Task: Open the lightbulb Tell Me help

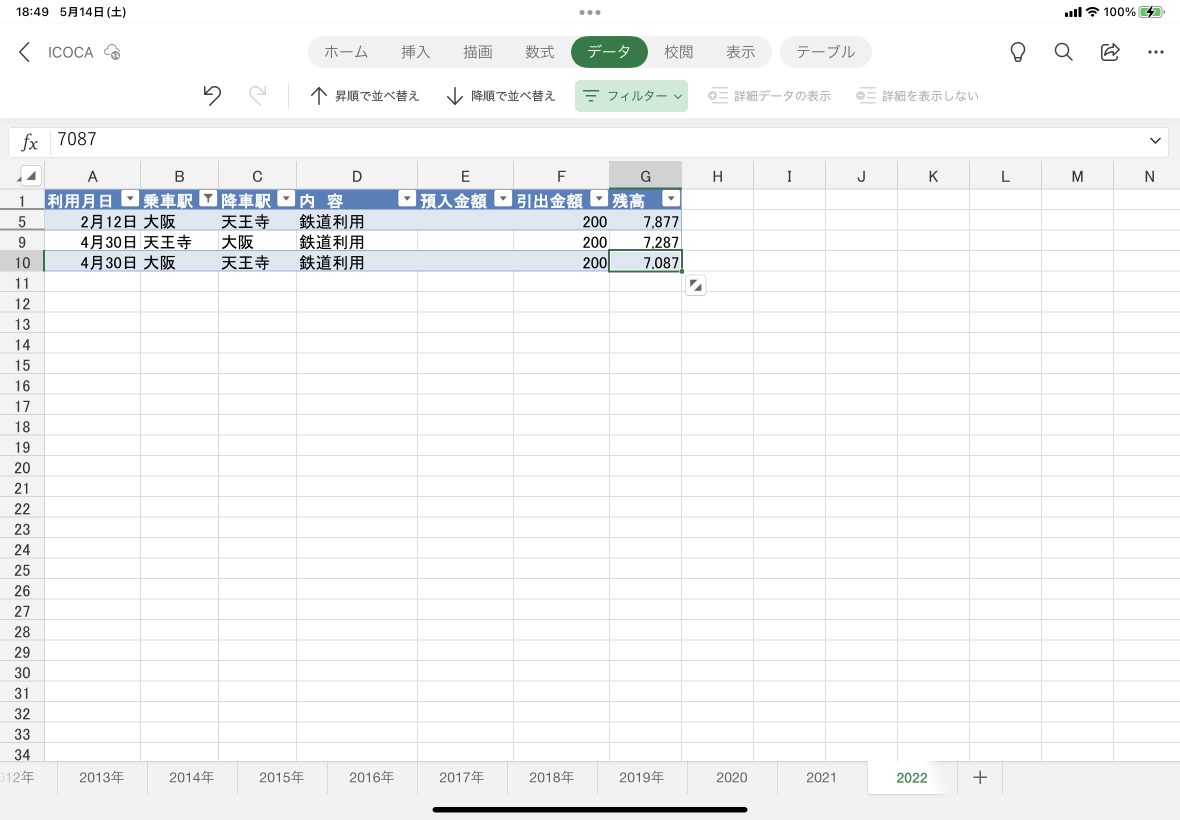Action: click(x=1017, y=52)
